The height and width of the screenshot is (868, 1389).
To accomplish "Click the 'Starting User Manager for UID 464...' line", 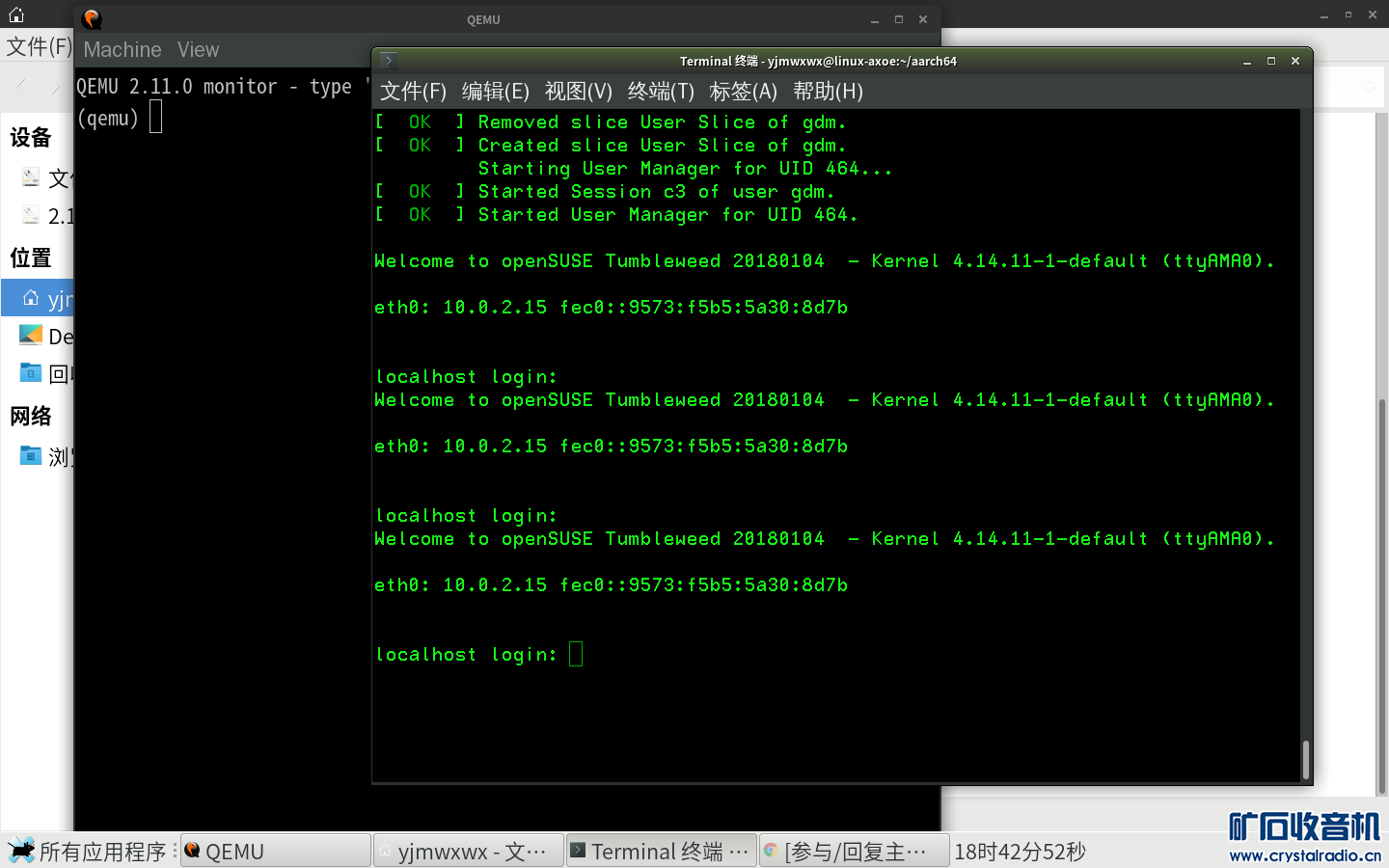I will click(686, 169).
